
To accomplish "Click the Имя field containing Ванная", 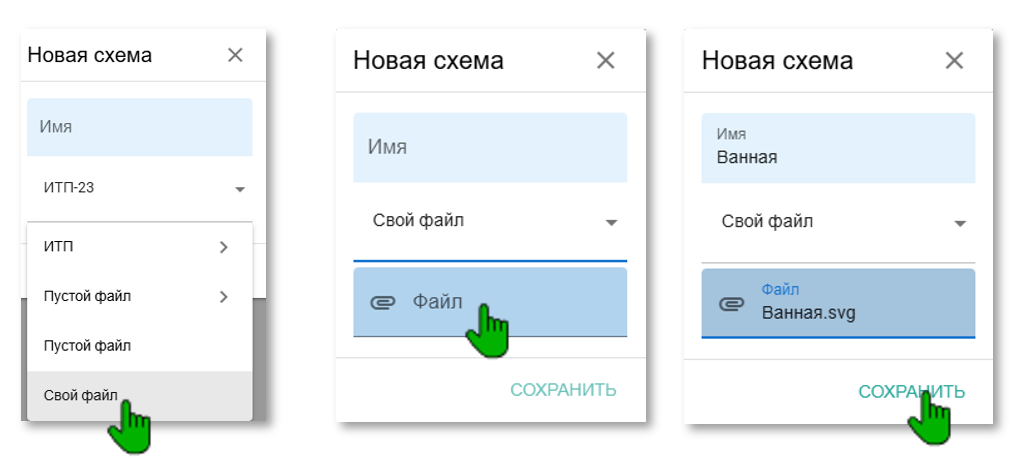I will 838,148.
